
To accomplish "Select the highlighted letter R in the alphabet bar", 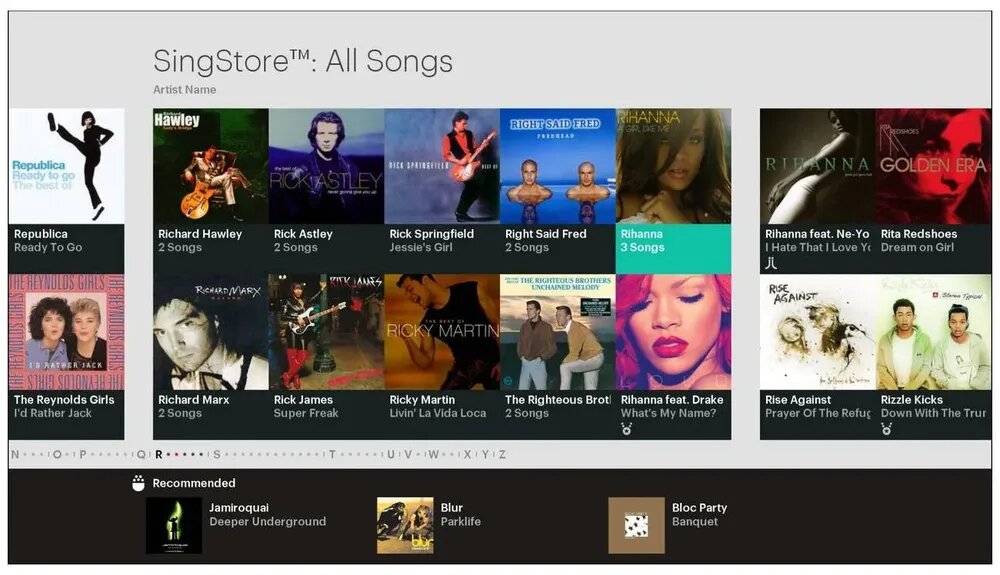I will coord(159,455).
